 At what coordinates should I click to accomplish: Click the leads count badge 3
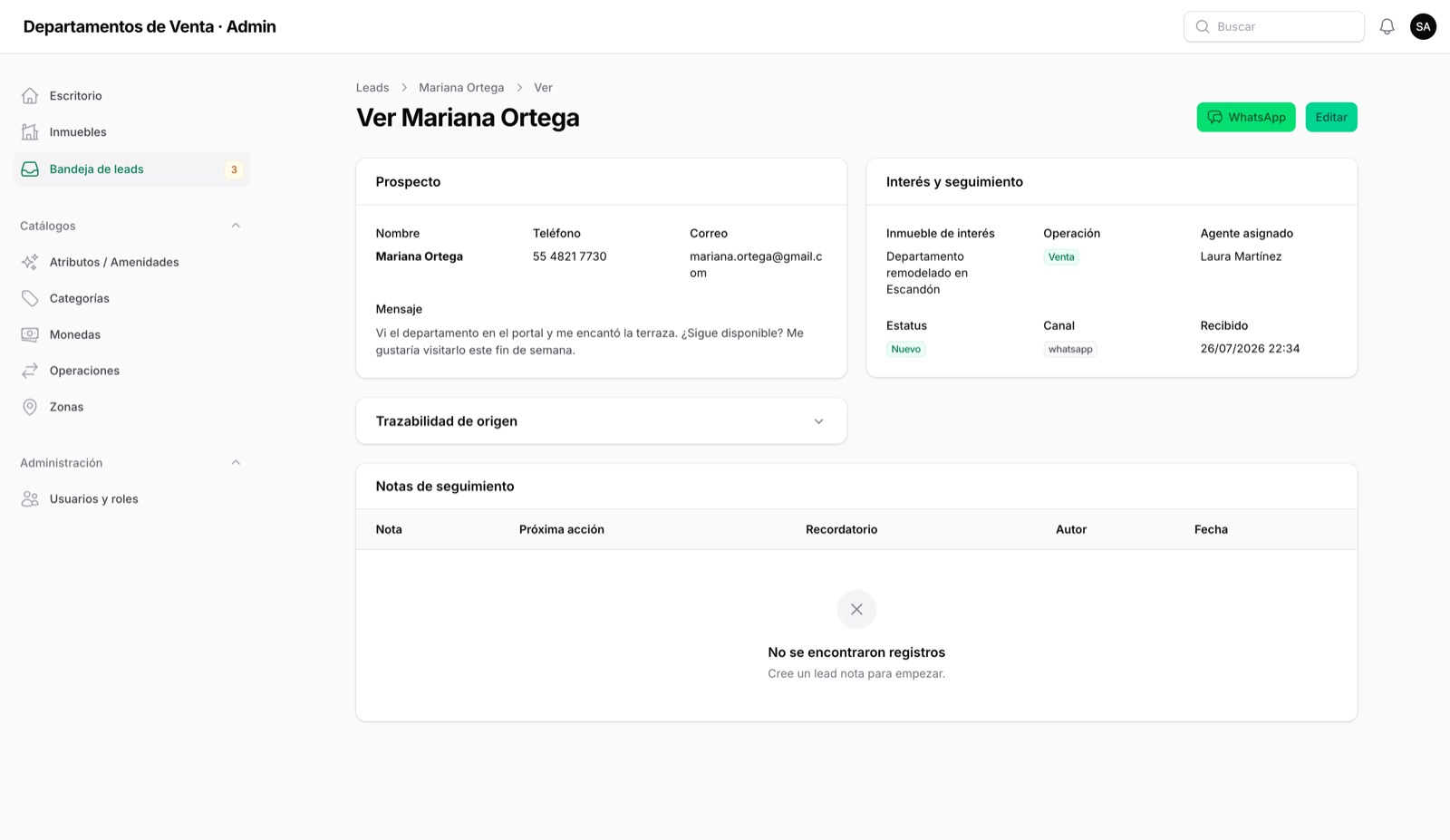tap(234, 169)
